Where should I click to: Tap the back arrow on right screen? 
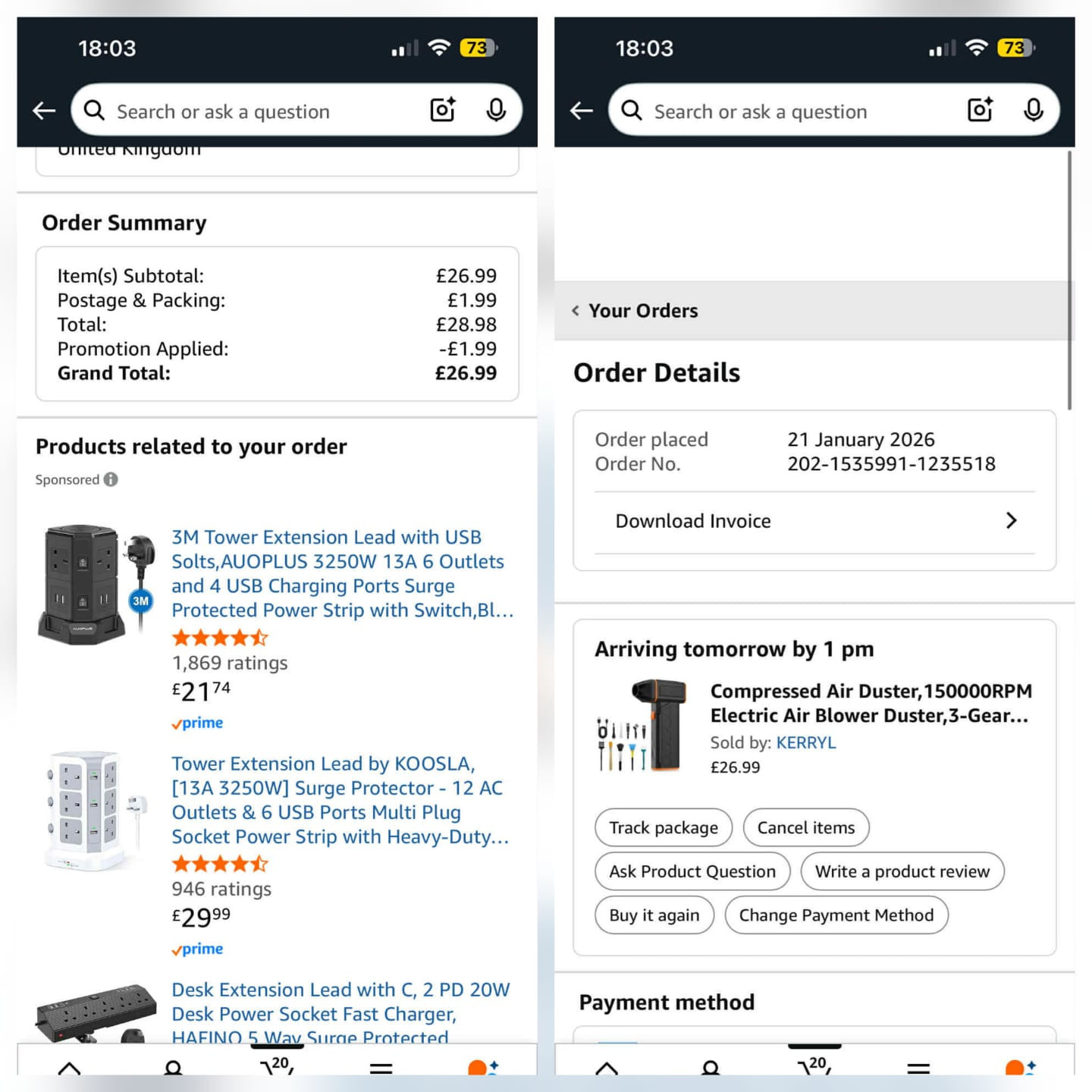[x=582, y=111]
